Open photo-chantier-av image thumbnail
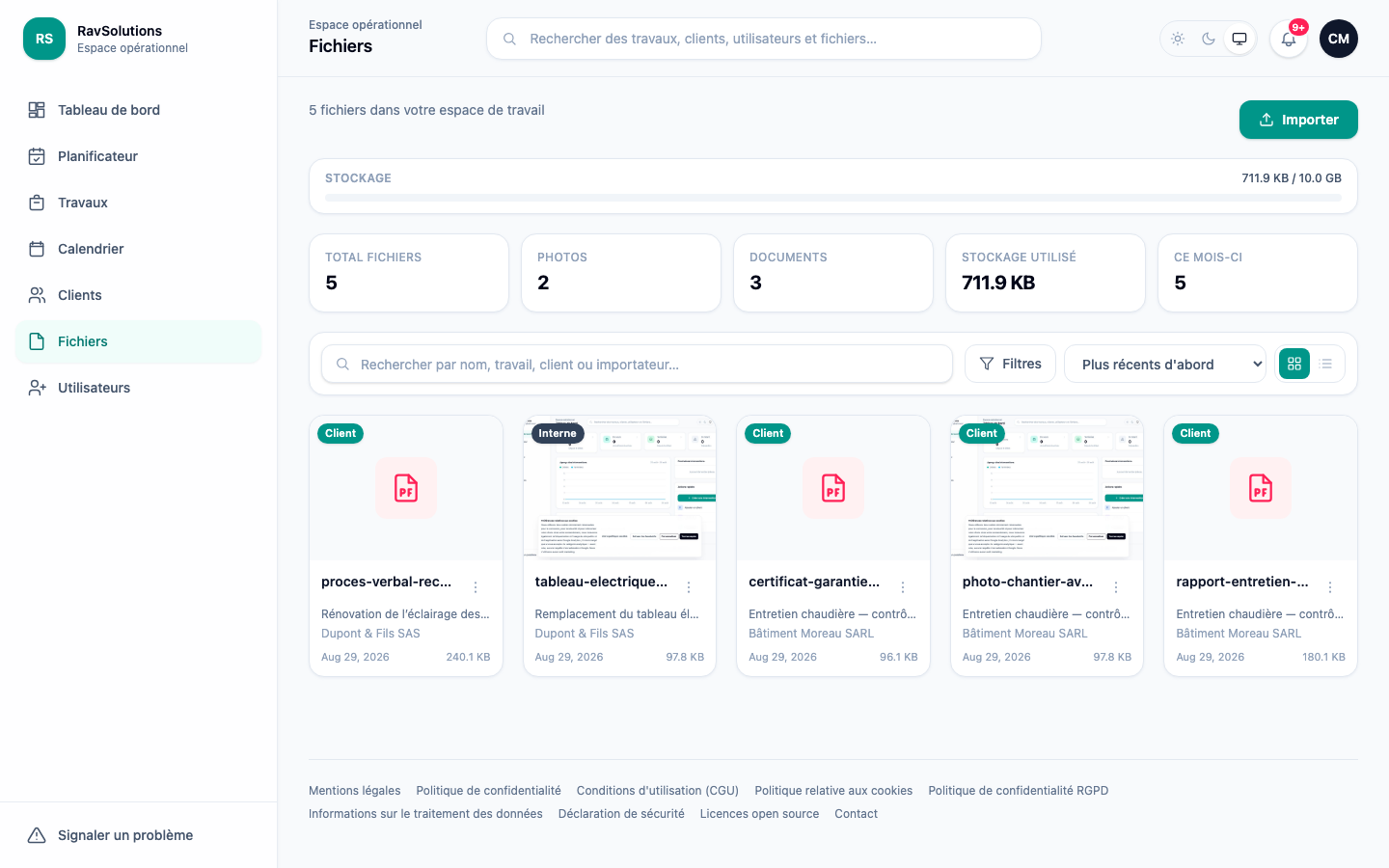The width and height of the screenshot is (1389, 868). pyautogui.click(x=1047, y=488)
